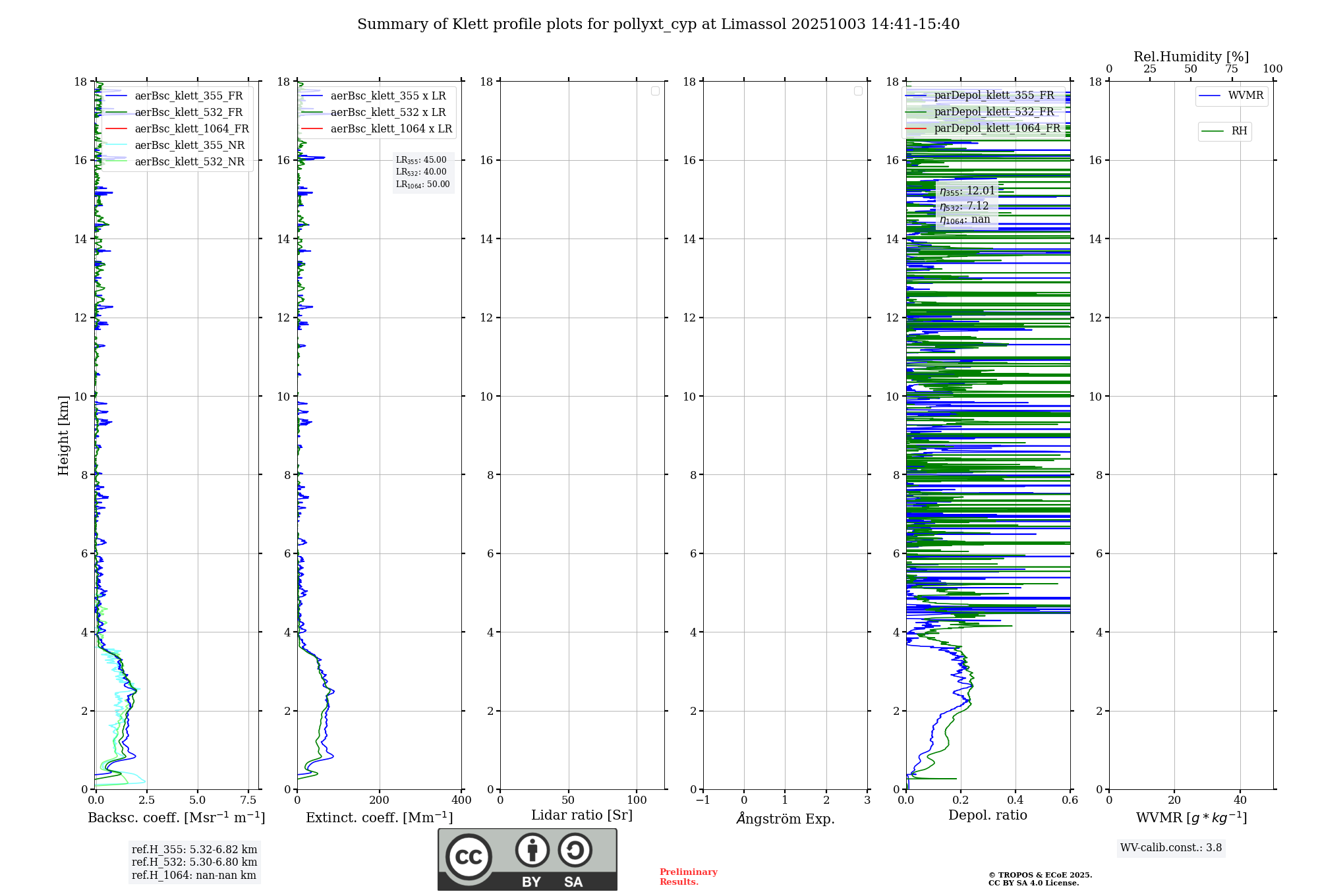
Task: Click the empty legend box in the Lidar ratio panel
Action: coord(655,91)
